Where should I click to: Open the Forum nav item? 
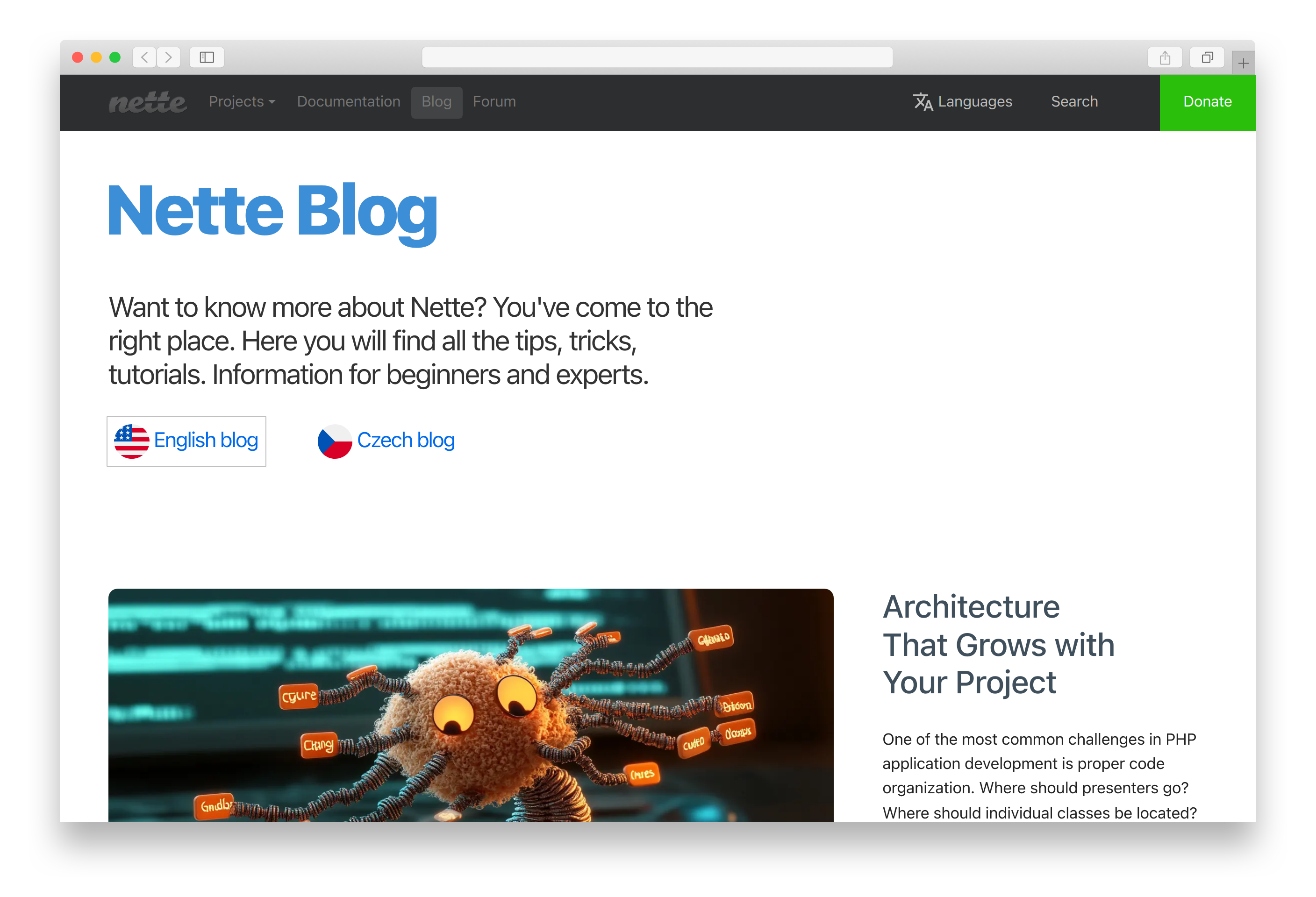pos(494,102)
